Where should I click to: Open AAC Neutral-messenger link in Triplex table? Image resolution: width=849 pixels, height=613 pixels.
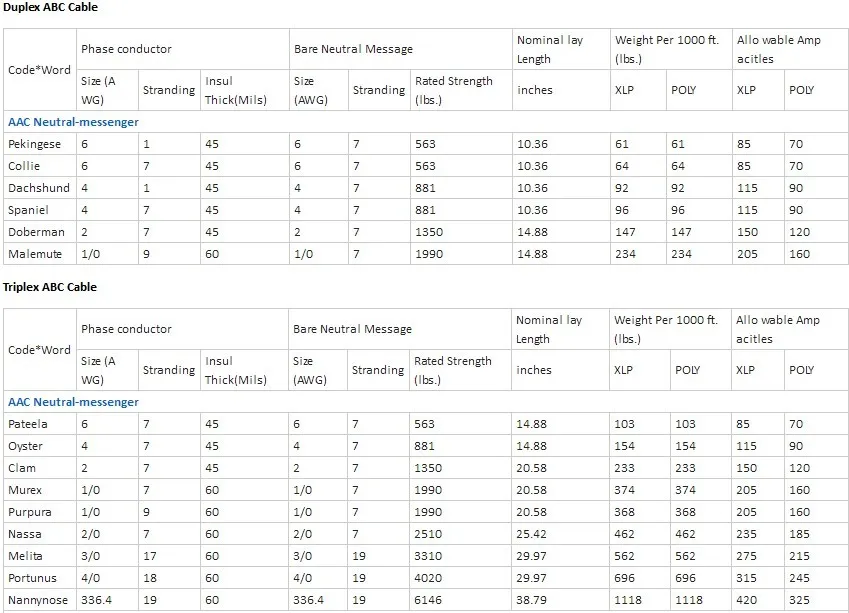click(73, 402)
